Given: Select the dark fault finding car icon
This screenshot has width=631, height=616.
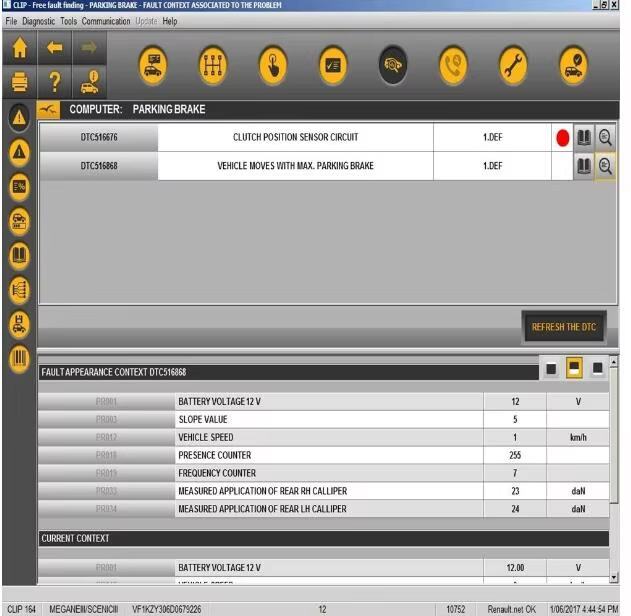Looking at the screenshot, I should [x=393, y=65].
